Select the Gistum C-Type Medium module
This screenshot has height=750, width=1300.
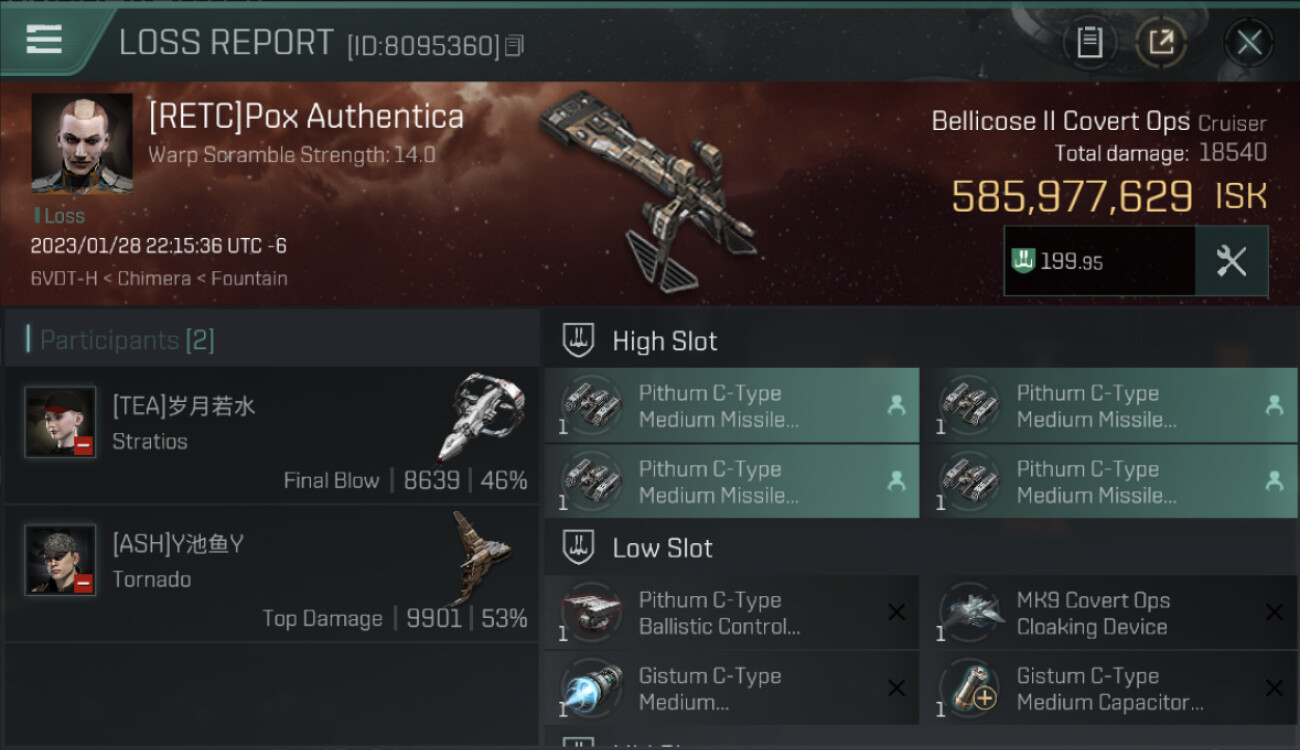pos(732,688)
